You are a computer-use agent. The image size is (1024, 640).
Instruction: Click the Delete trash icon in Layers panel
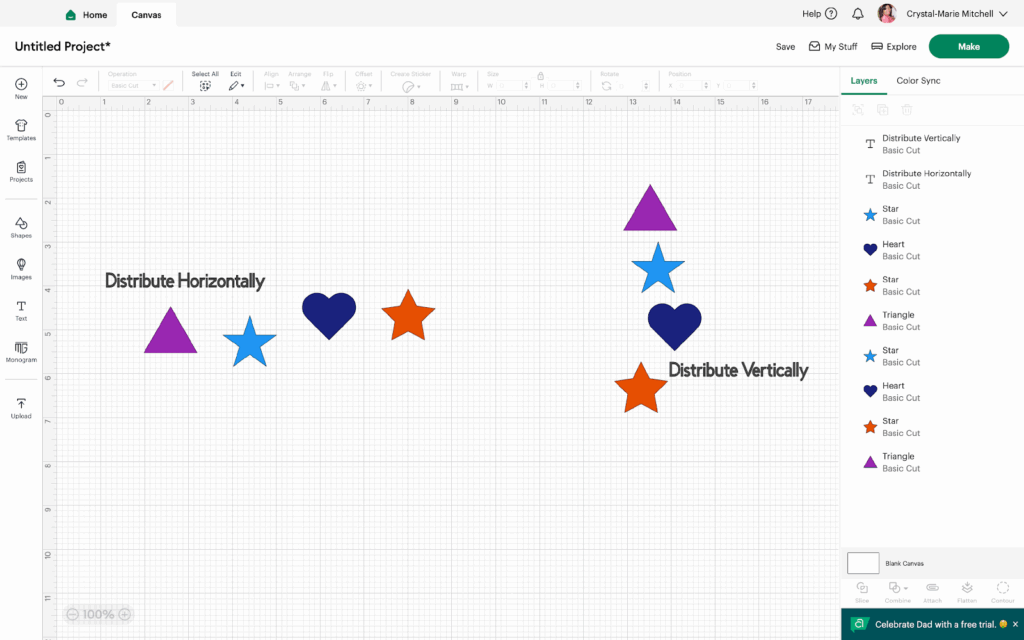[x=906, y=110]
